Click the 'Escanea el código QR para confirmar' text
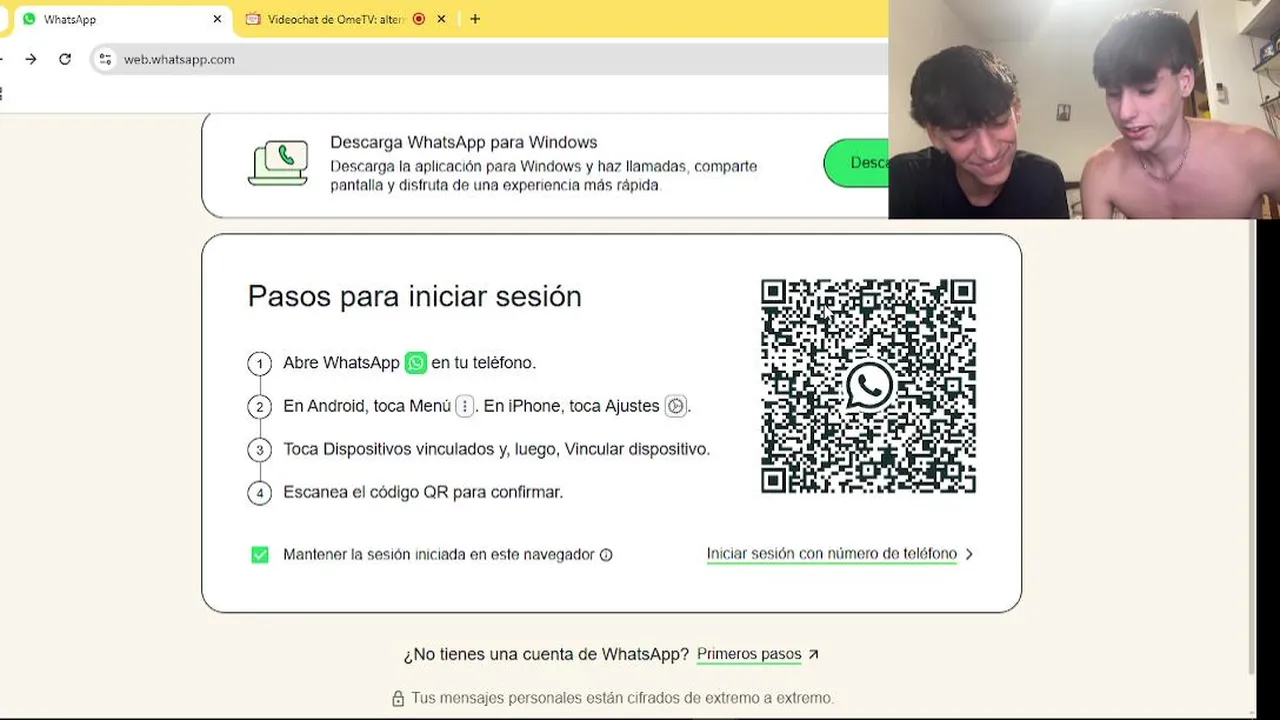Image resolution: width=1280 pixels, height=720 pixels. coord(423,492)
